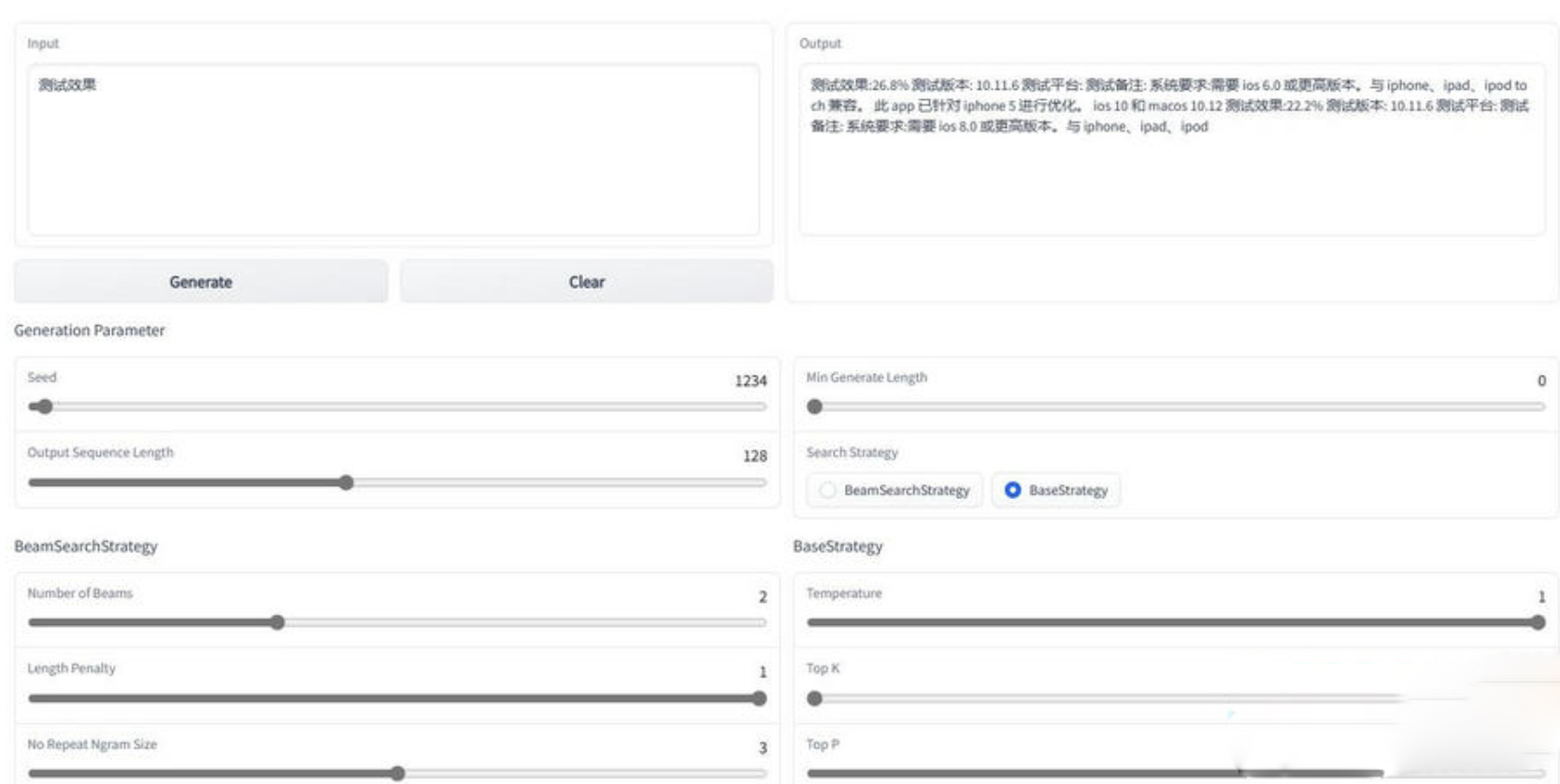Click the BaseStrategy section heading
Viewport: 1560px width, 784px height.
click(x=837, y=546)
